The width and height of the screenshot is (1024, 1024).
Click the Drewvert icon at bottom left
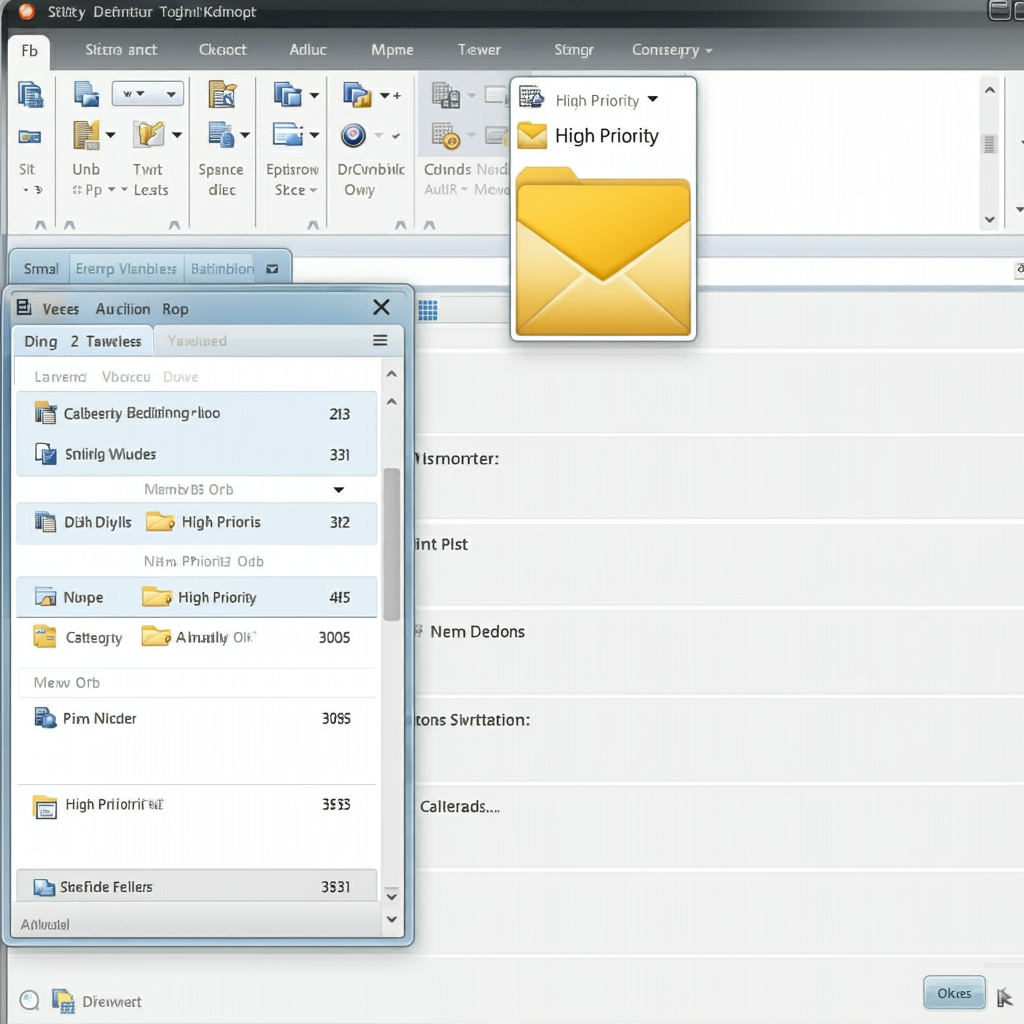(63, 1000)
